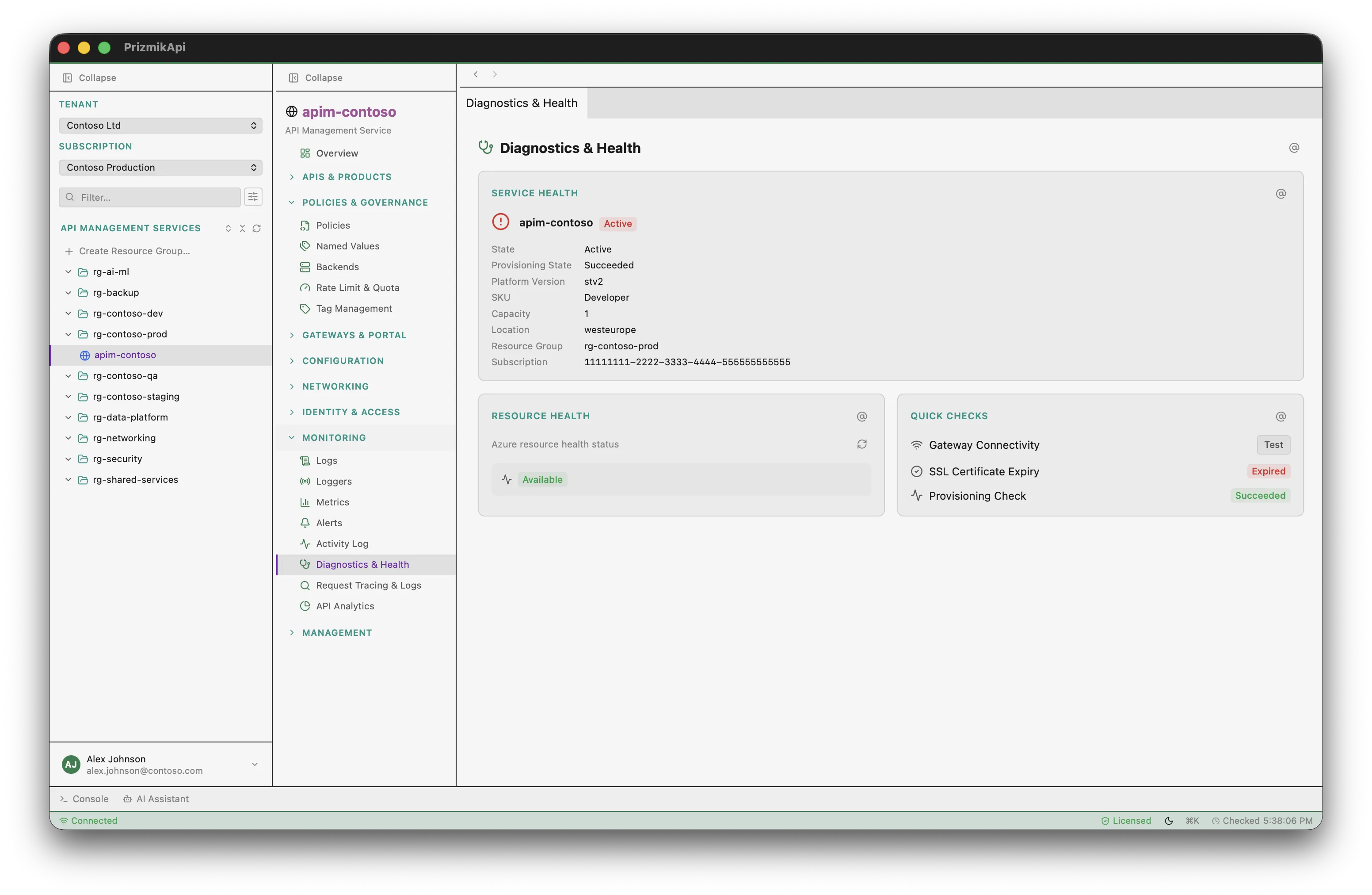The height and width of the screenshot is (895, 1372).
Task: Open API Analytics
Action: tap(344, 605)
